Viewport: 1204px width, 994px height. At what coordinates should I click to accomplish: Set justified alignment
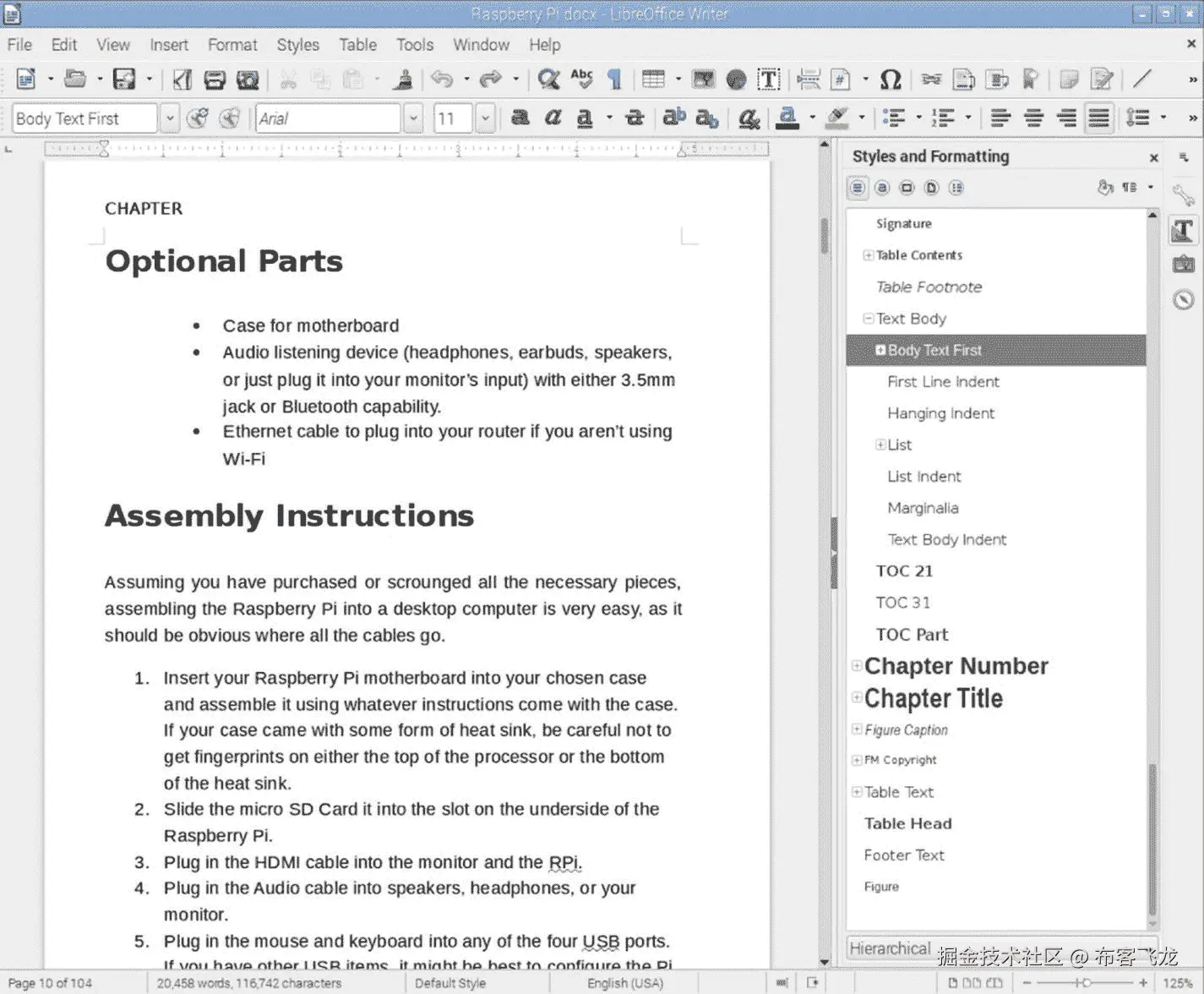click(1098, 118)
